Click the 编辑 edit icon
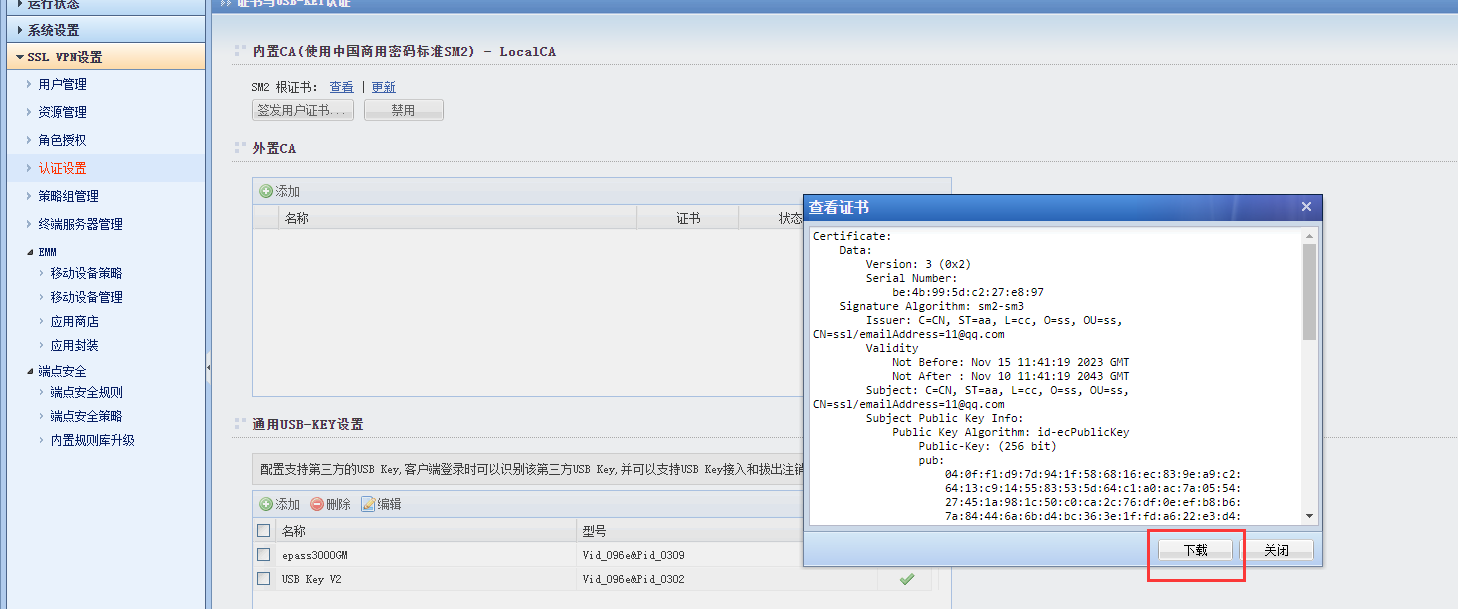 [x=368, y=505]
